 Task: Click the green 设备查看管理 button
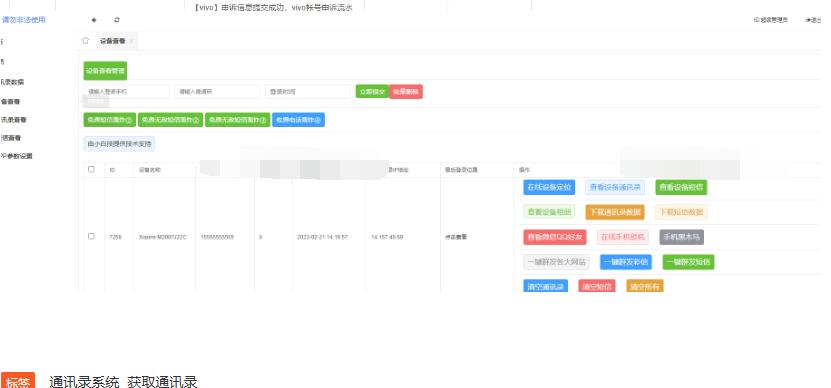(105, 70)
